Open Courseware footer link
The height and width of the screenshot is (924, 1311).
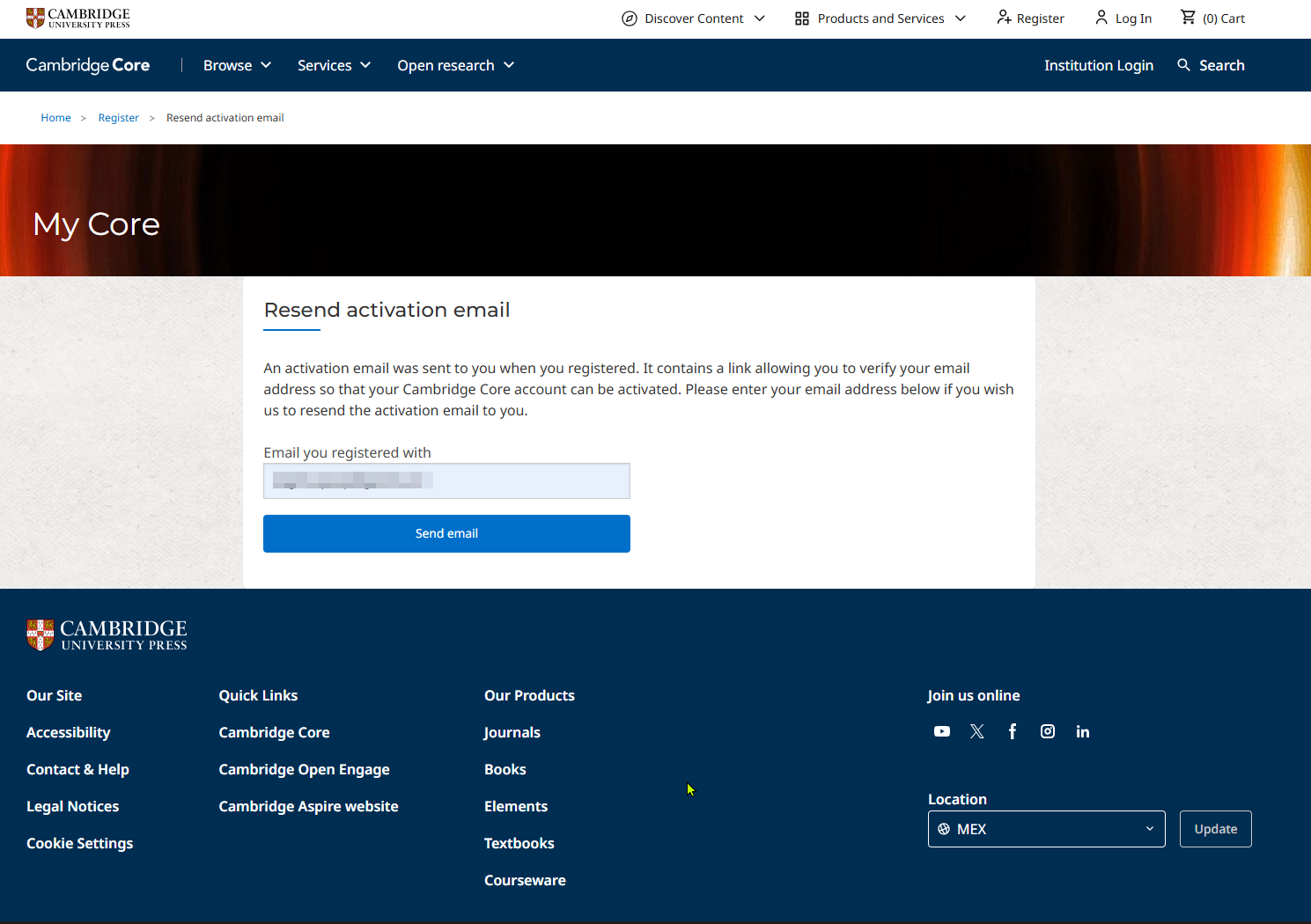point(525,880)
